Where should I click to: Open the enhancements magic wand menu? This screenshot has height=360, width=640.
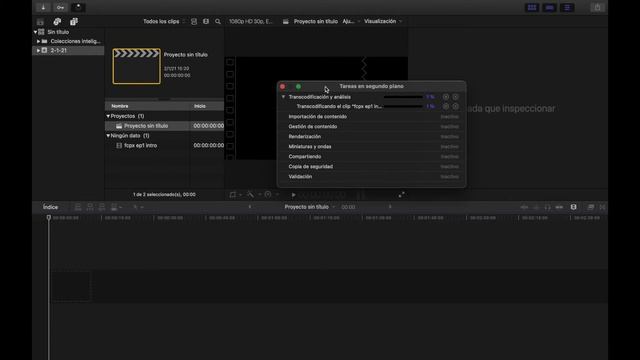[x=253, y=195]
